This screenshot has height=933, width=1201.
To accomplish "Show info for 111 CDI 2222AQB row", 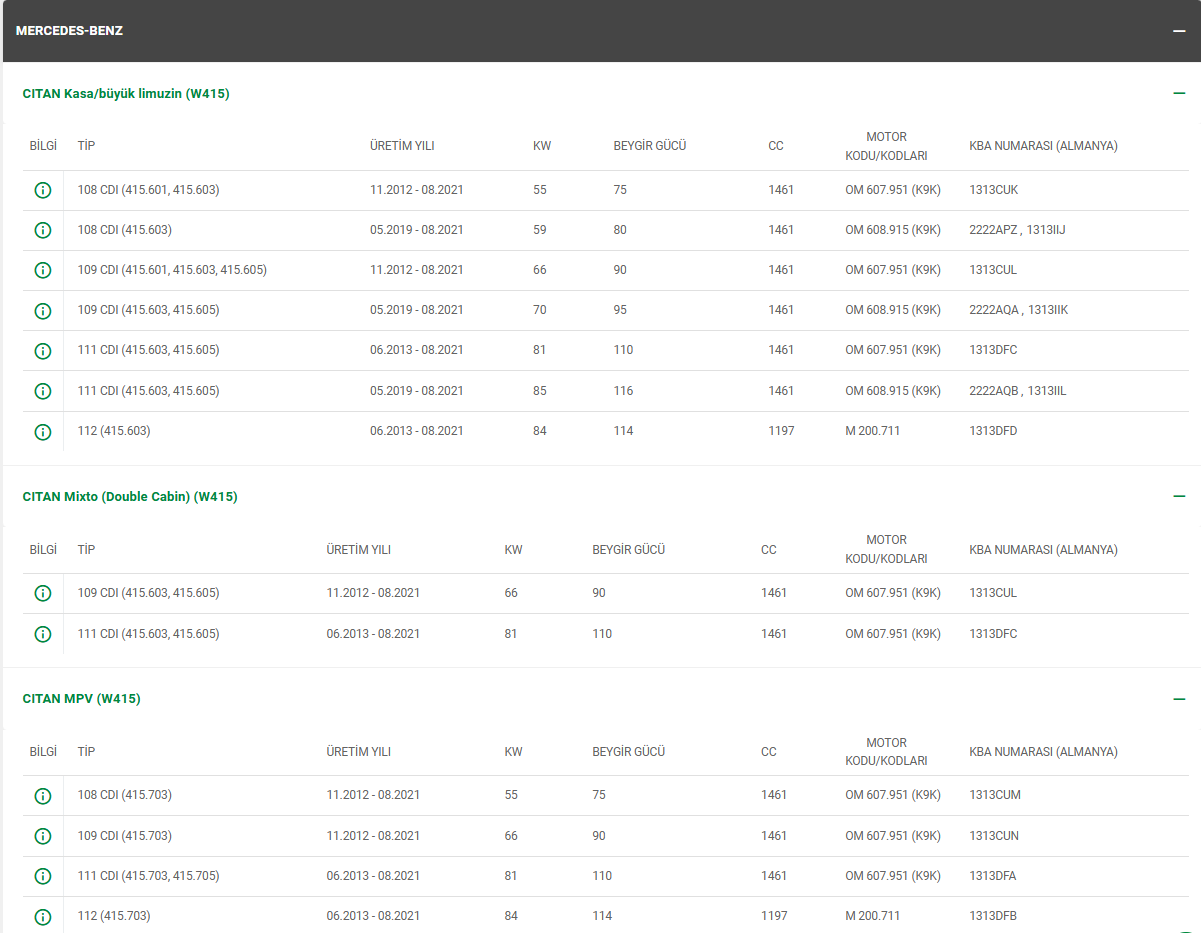I will pyautogui.click(x=42, y=391).
